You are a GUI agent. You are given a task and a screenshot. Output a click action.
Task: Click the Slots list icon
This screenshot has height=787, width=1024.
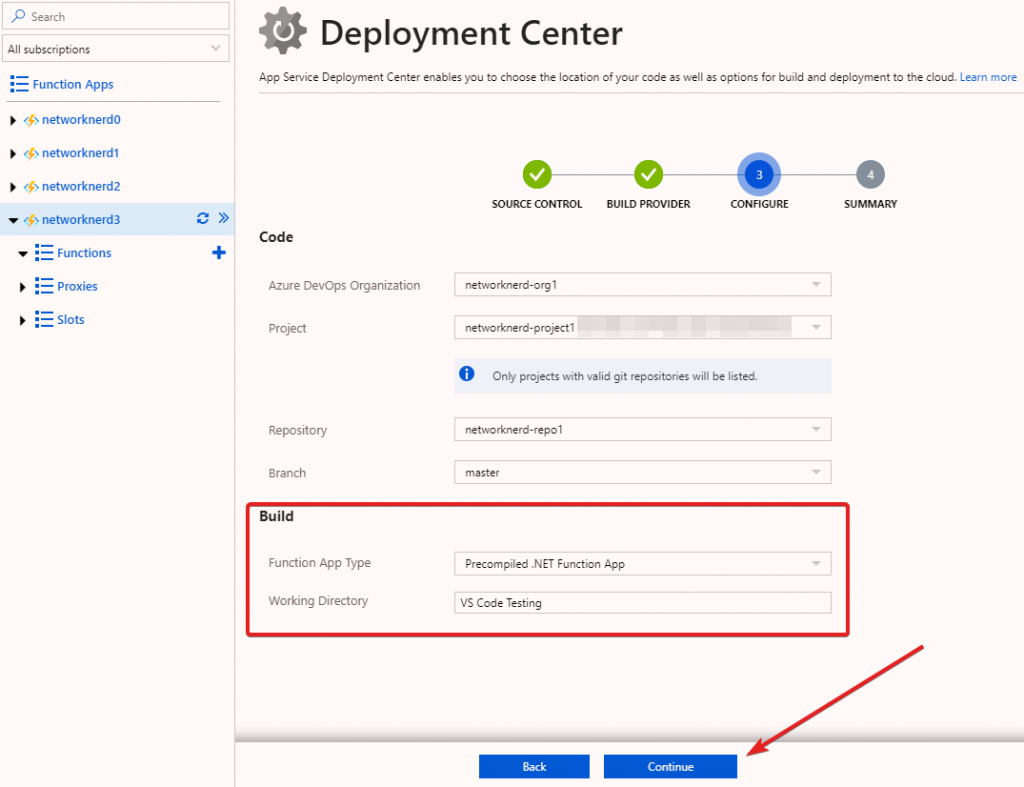pyautogui.click(x=44, y=319)
